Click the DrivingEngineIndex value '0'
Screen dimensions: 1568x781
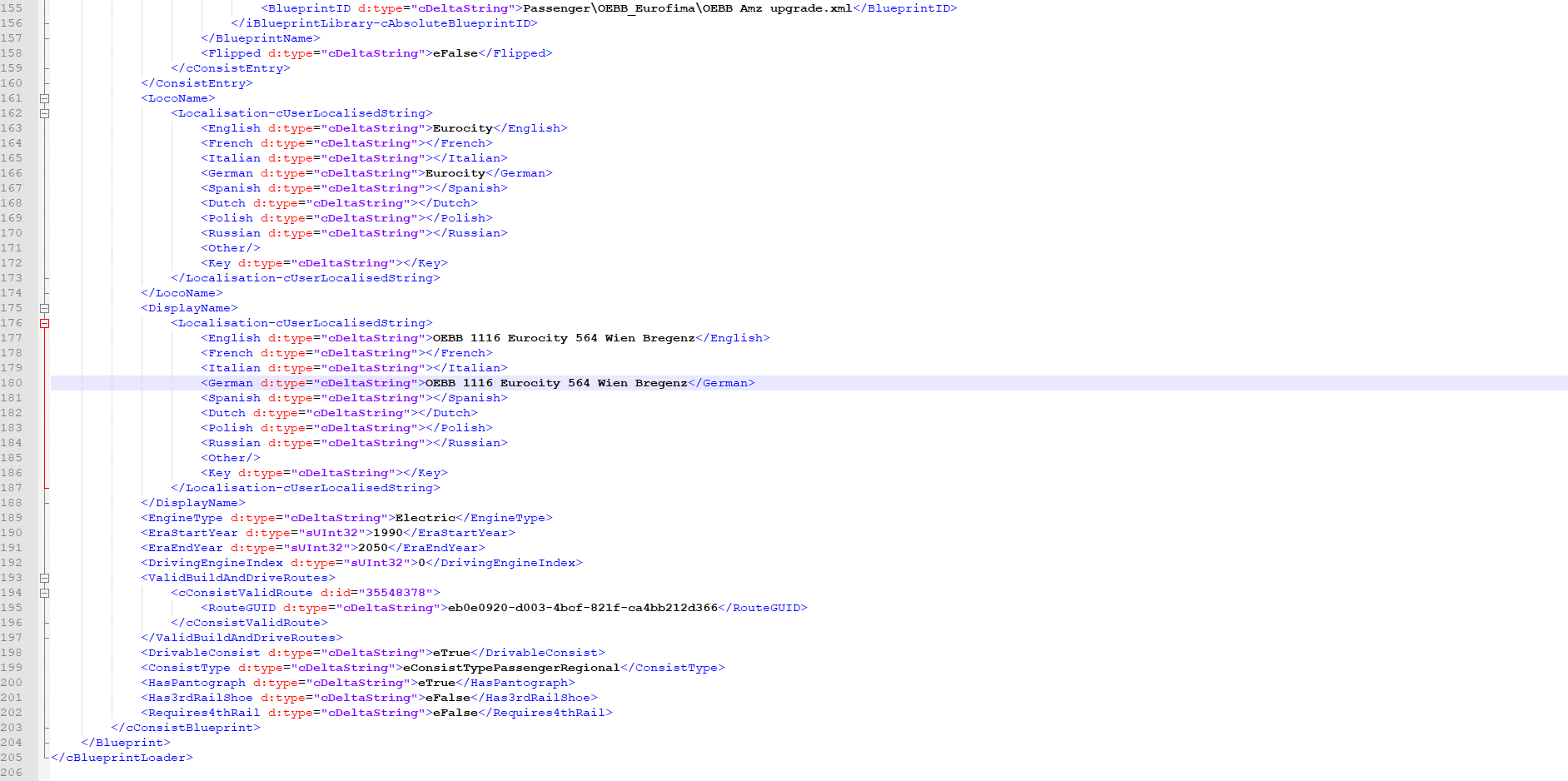pyautogui.click(x=422, y=563)
